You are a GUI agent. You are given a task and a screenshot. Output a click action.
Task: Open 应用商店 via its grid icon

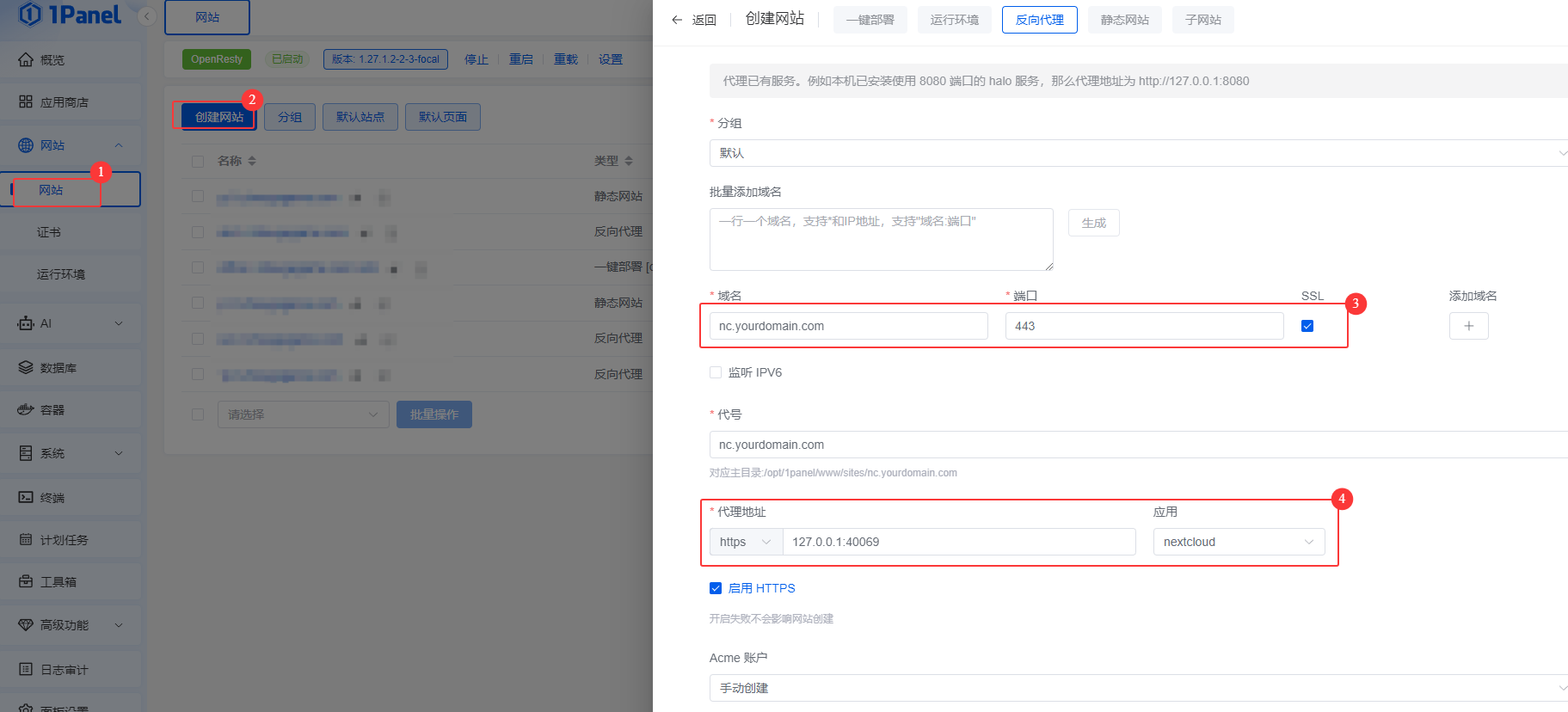click(x=26, y=101)
